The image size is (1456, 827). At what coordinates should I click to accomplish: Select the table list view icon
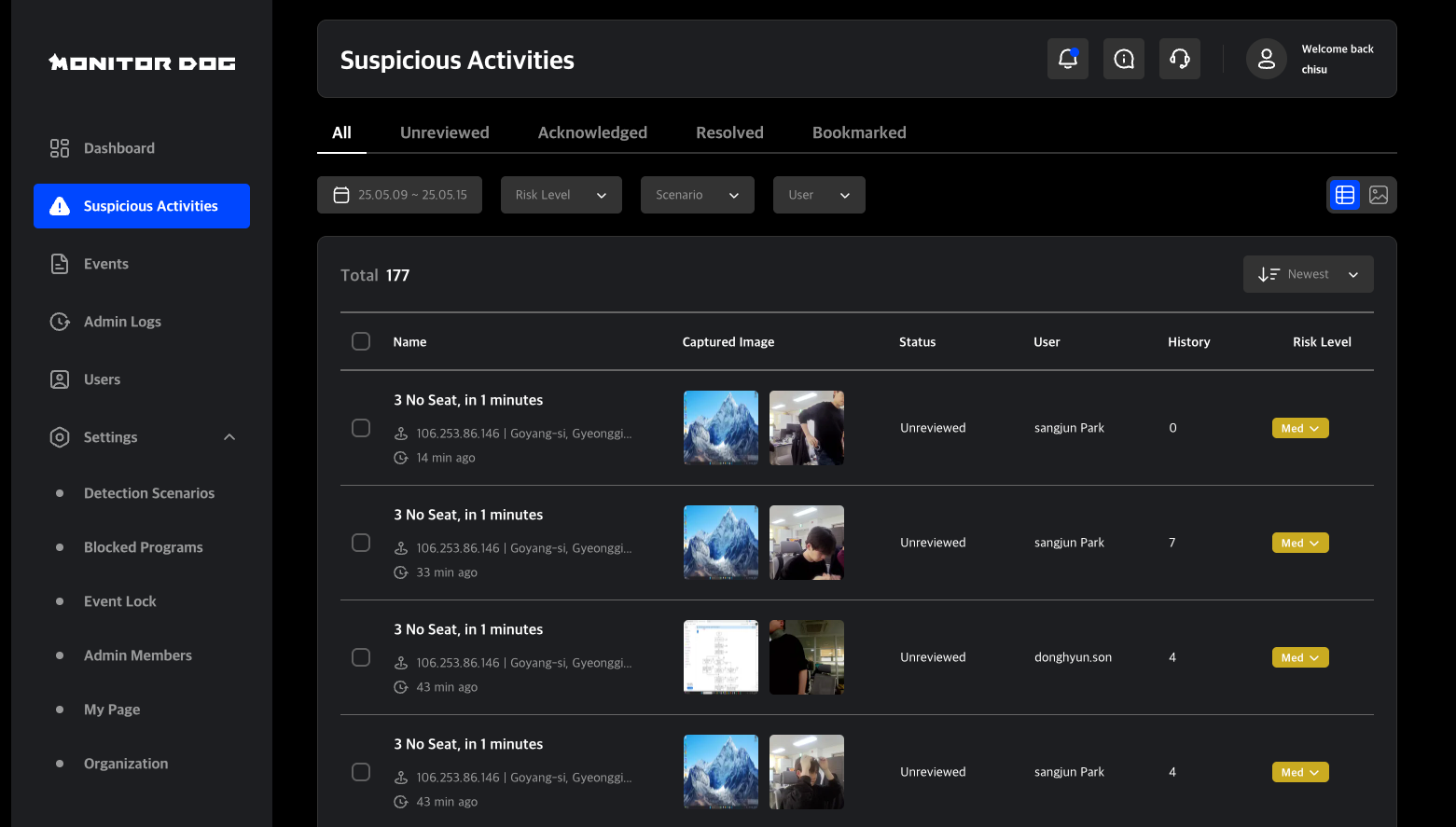click(1344, 195)
